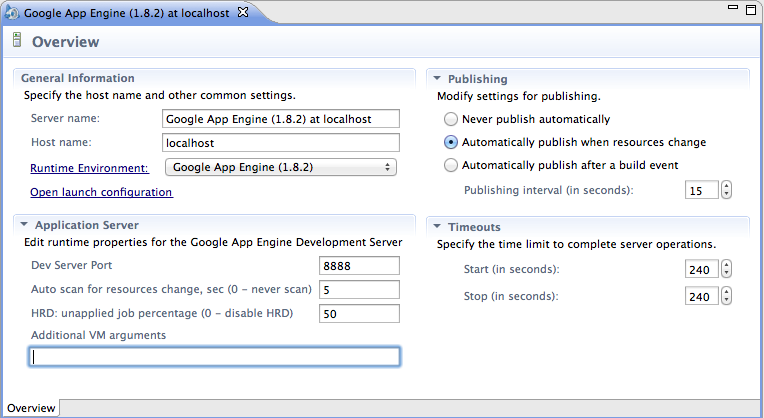Click the server icon beside Overview heading
764x418 pixels.
(17, 42)
